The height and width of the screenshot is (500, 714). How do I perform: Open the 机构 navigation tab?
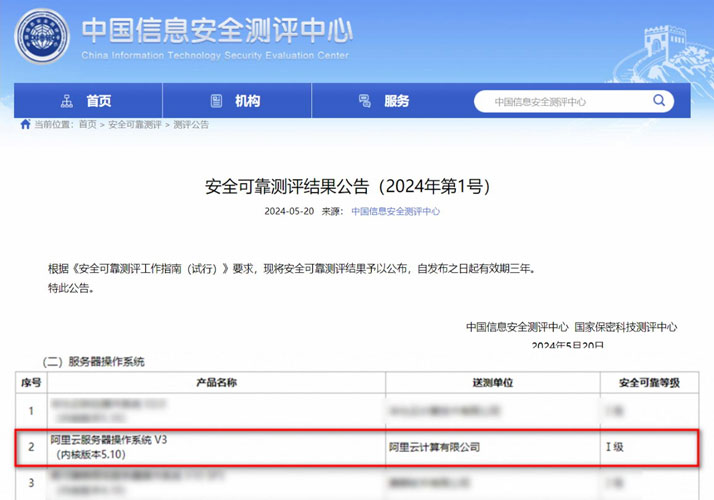(x=247, y=101)
